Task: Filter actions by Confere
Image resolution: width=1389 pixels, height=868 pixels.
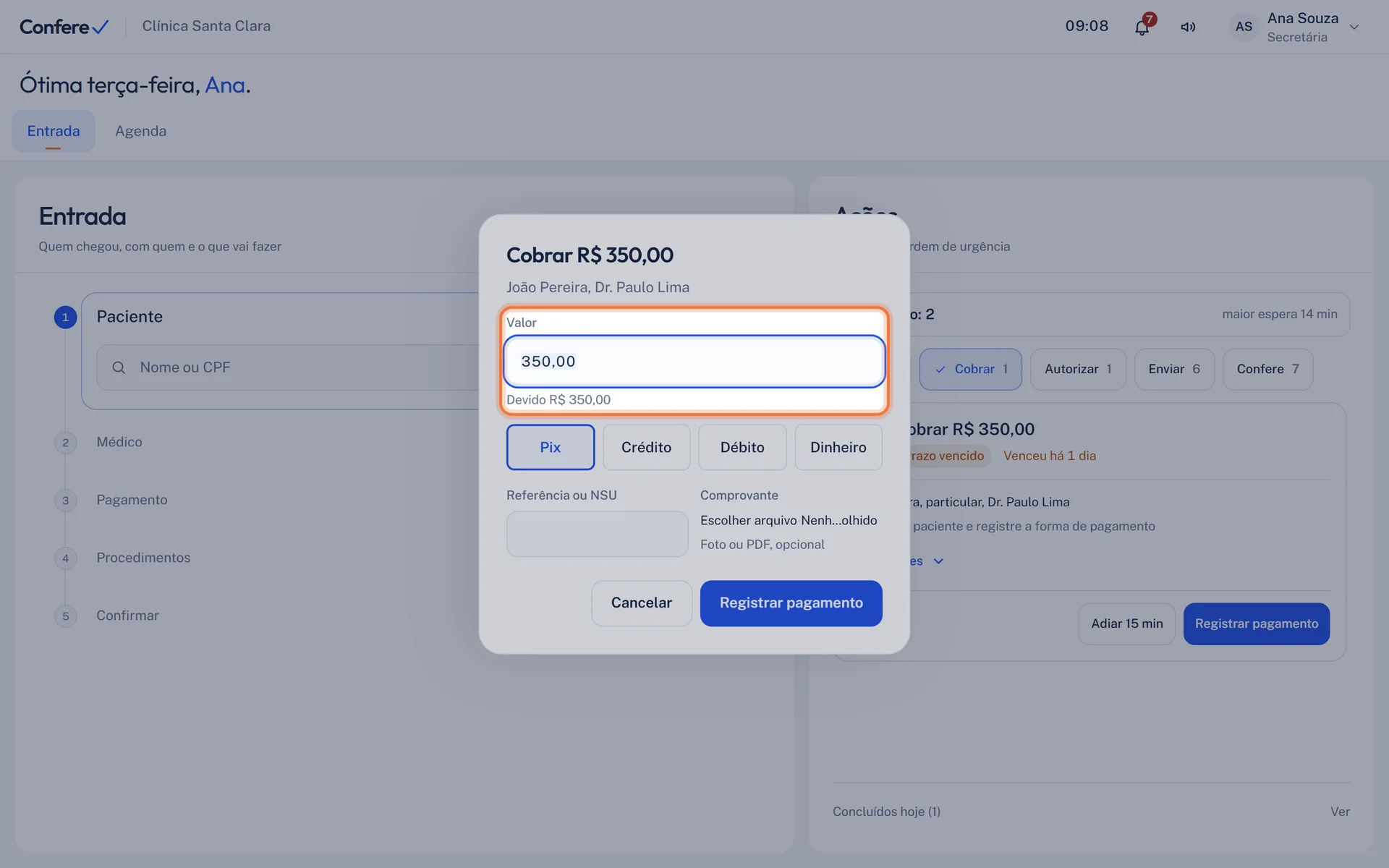Action: 1267,369
